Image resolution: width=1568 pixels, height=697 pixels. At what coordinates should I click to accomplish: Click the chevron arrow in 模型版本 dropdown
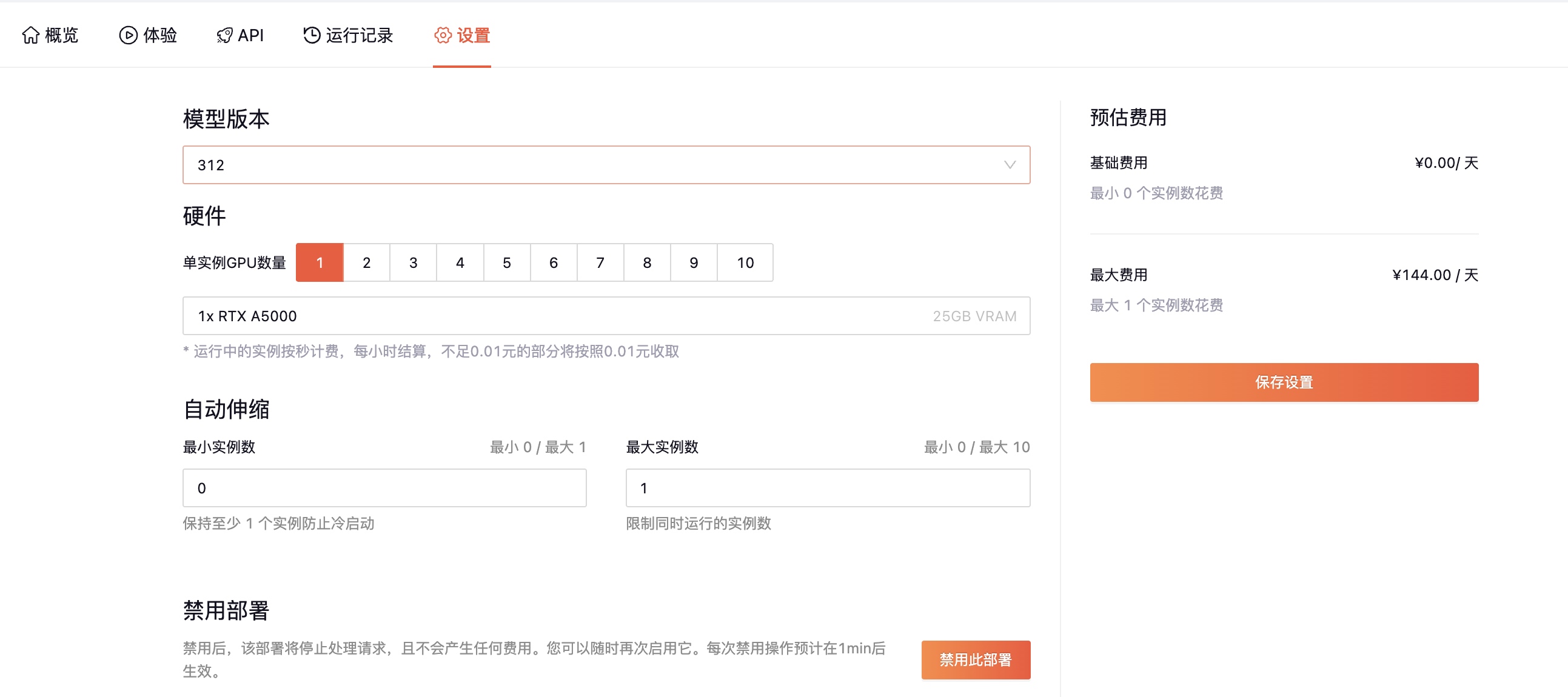coord(1009,165)
